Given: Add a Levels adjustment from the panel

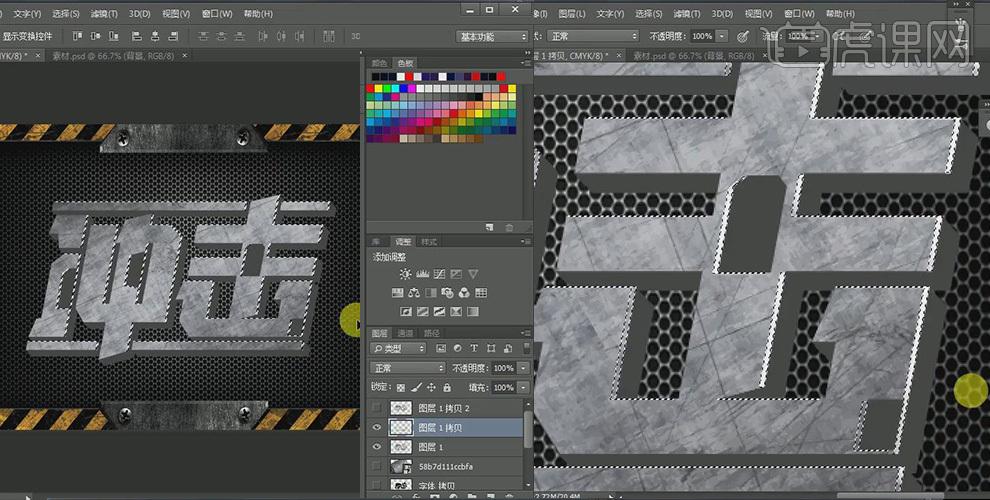Looking at the screenshot, I should click(x=422, y=274).
